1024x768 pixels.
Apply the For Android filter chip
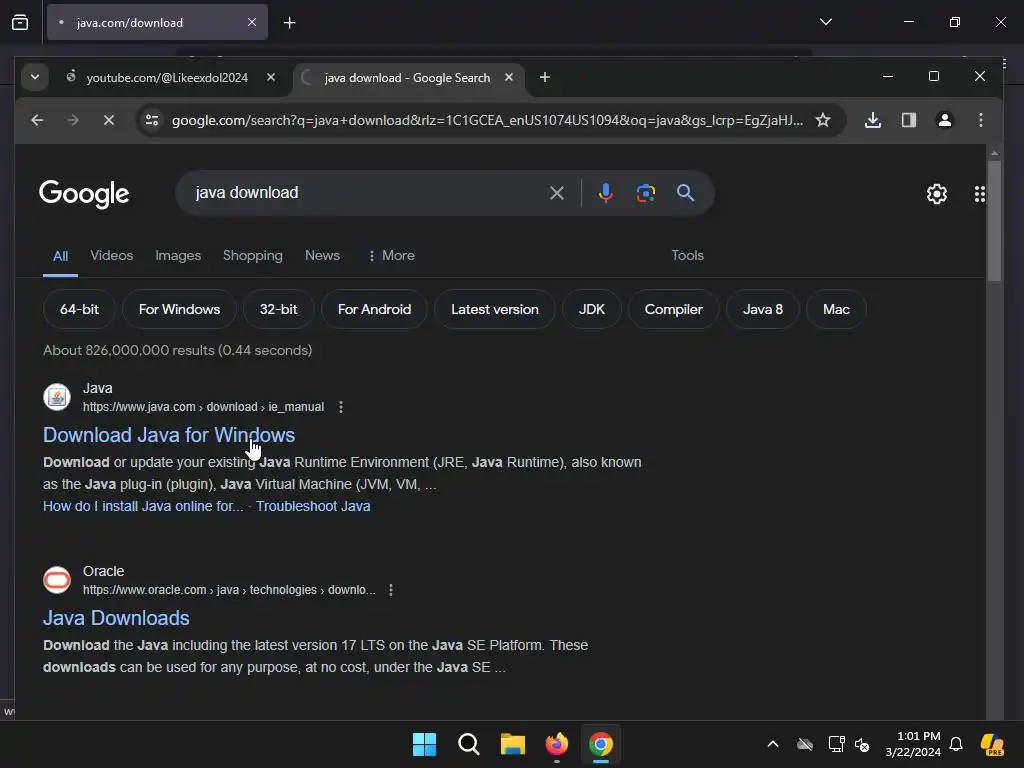[374, 310]
